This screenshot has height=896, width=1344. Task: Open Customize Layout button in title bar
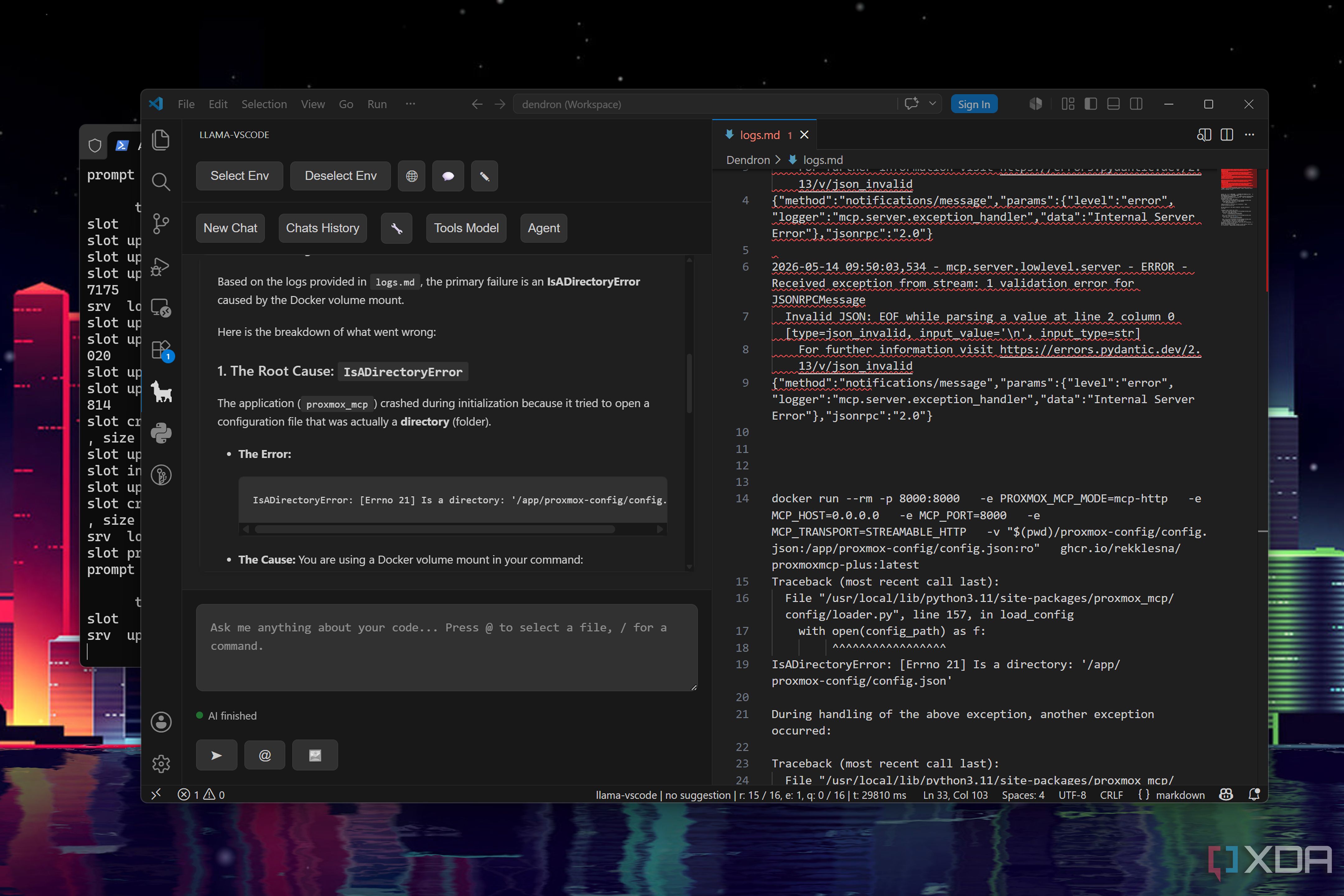tap(1068, 104)
